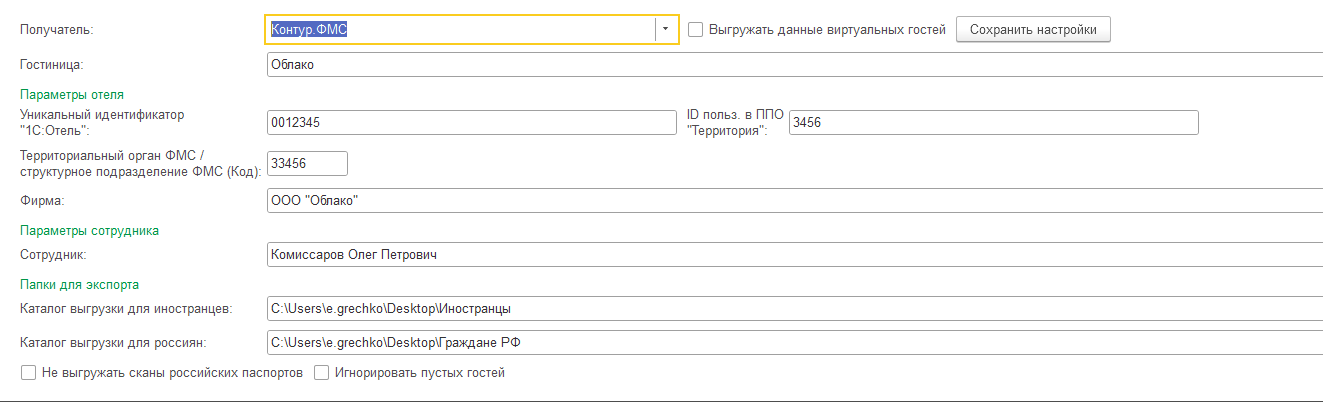1323x402 pixels.
Task: Focus the Сотрудник field Комиссаров Олег Петрович
Action: [790, 255]
